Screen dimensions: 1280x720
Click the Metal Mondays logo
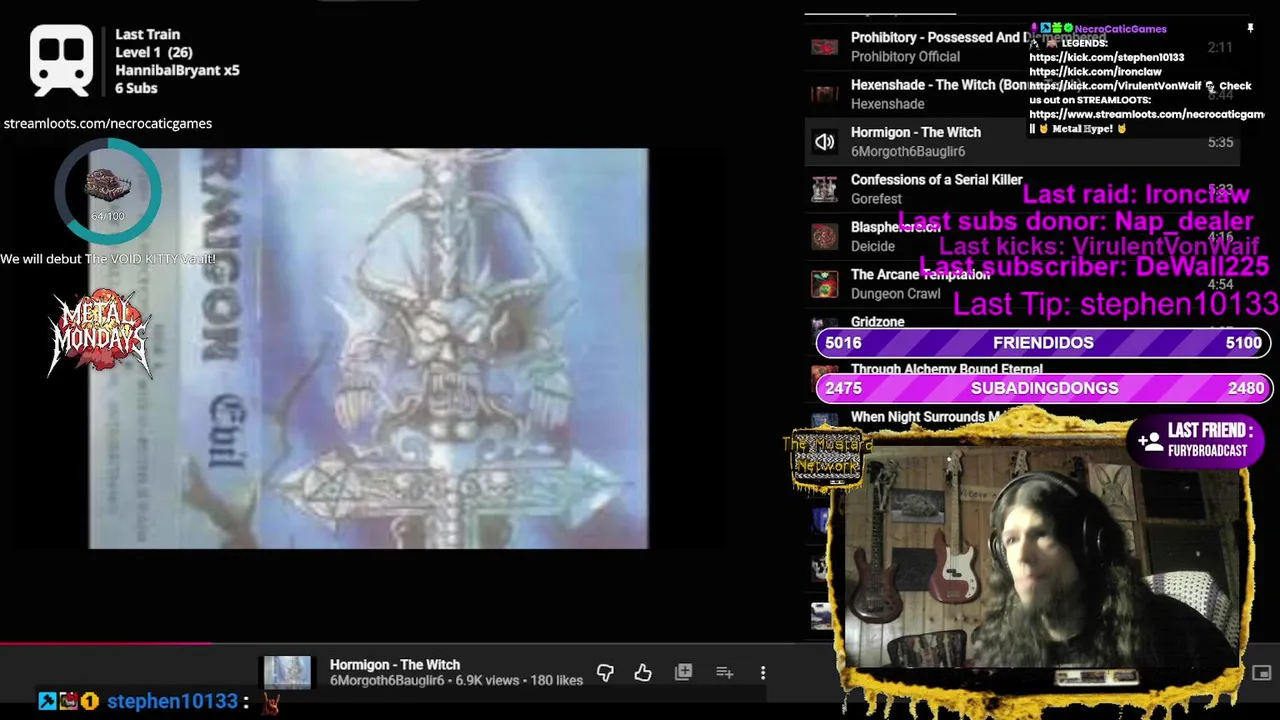[100, 333]
